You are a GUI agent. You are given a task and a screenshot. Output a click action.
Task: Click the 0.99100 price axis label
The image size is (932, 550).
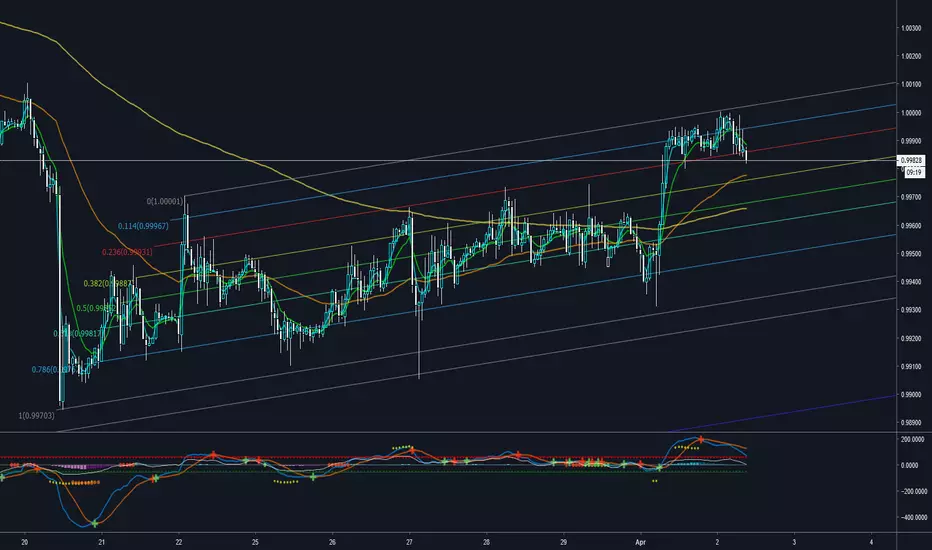coord(911,366)
